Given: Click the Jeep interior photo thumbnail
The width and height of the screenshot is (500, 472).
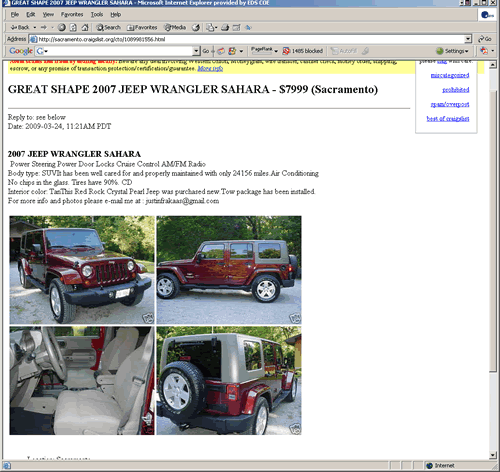Looking at the screenshot, I should pos(82,380).
